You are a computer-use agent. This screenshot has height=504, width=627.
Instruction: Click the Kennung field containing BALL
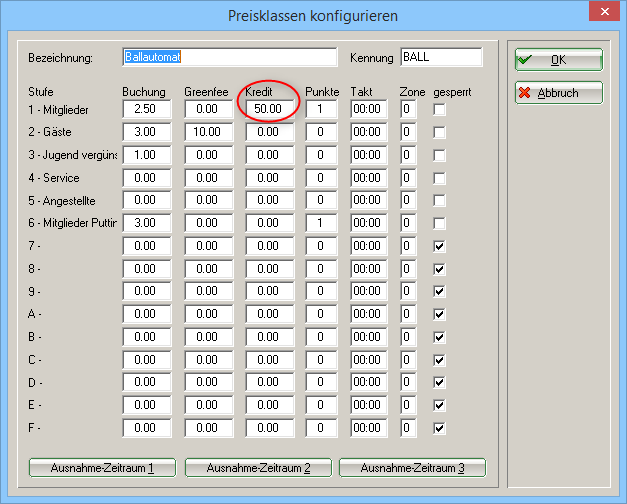coord(441,57)
